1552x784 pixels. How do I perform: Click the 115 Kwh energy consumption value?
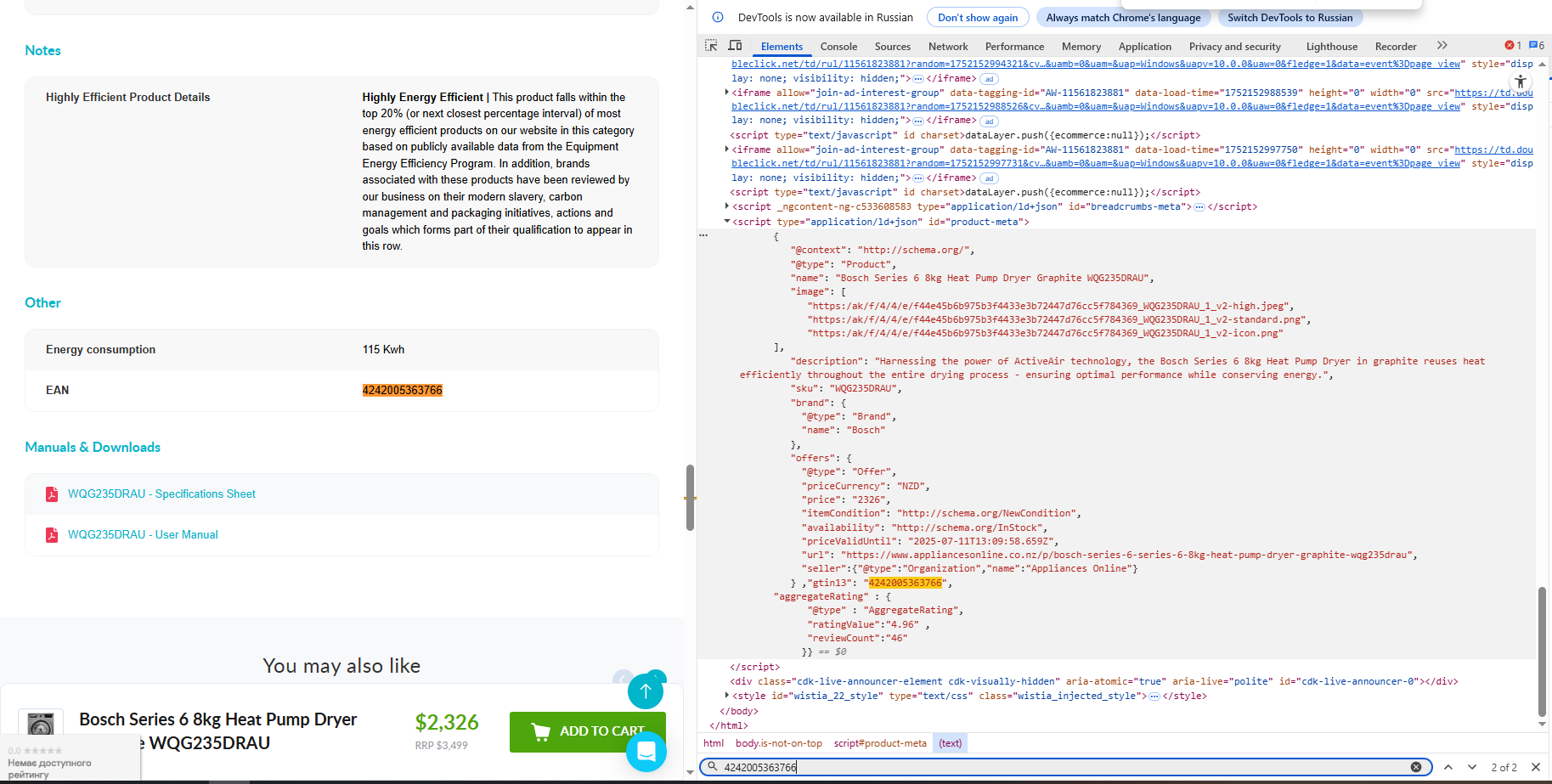[x=384, y=350]
